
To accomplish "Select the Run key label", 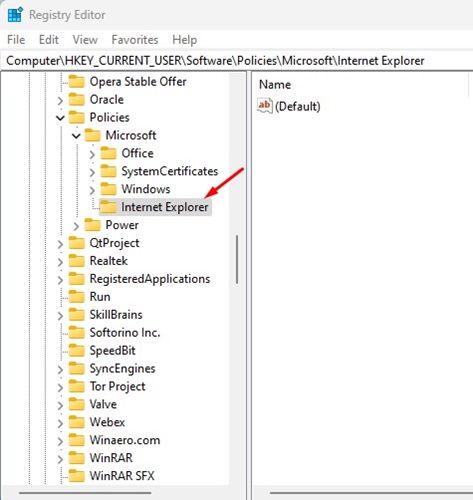I will click(x=100, y=297).
